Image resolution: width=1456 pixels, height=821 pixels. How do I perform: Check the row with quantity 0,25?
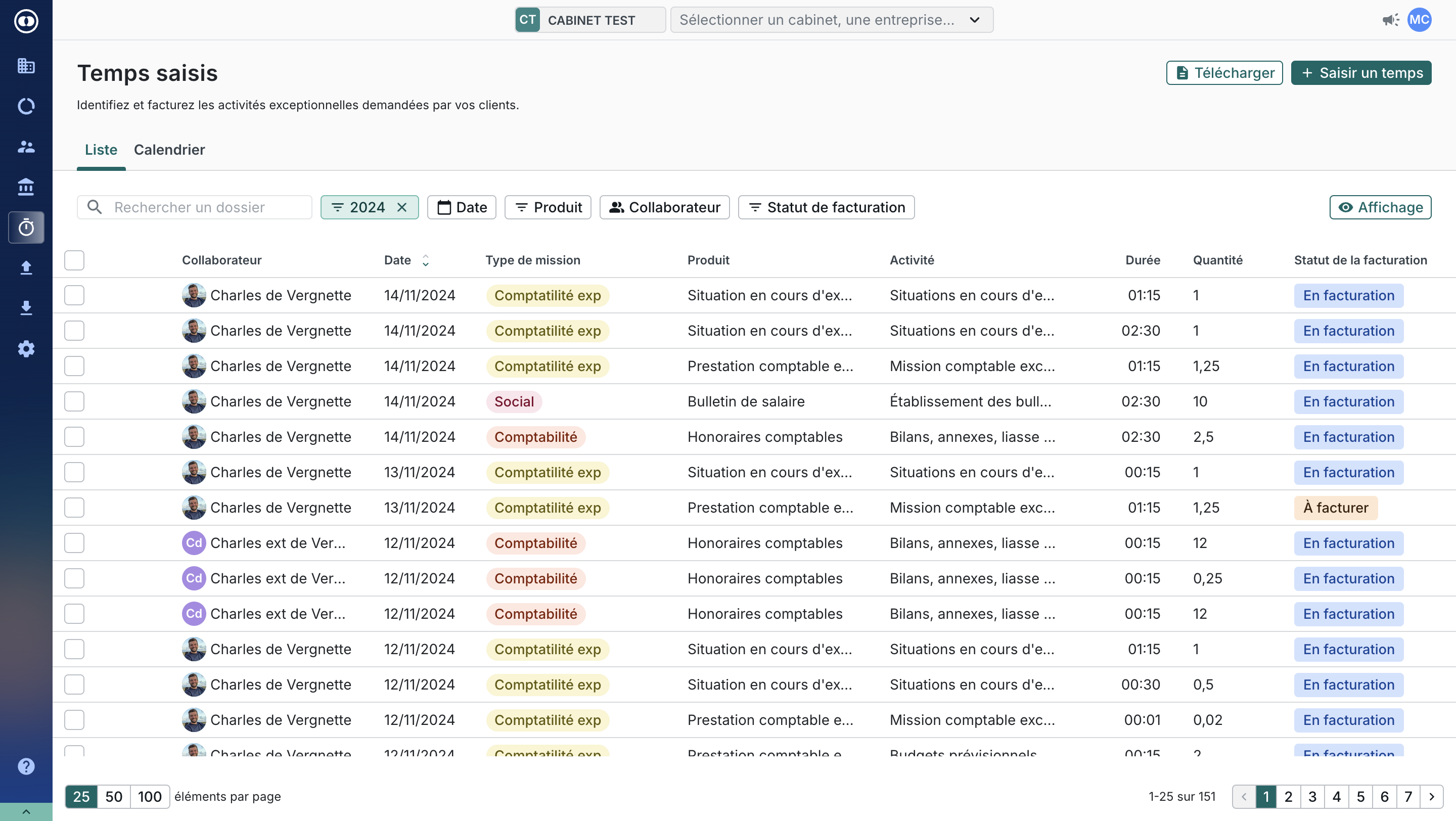[x=74, y=579]
